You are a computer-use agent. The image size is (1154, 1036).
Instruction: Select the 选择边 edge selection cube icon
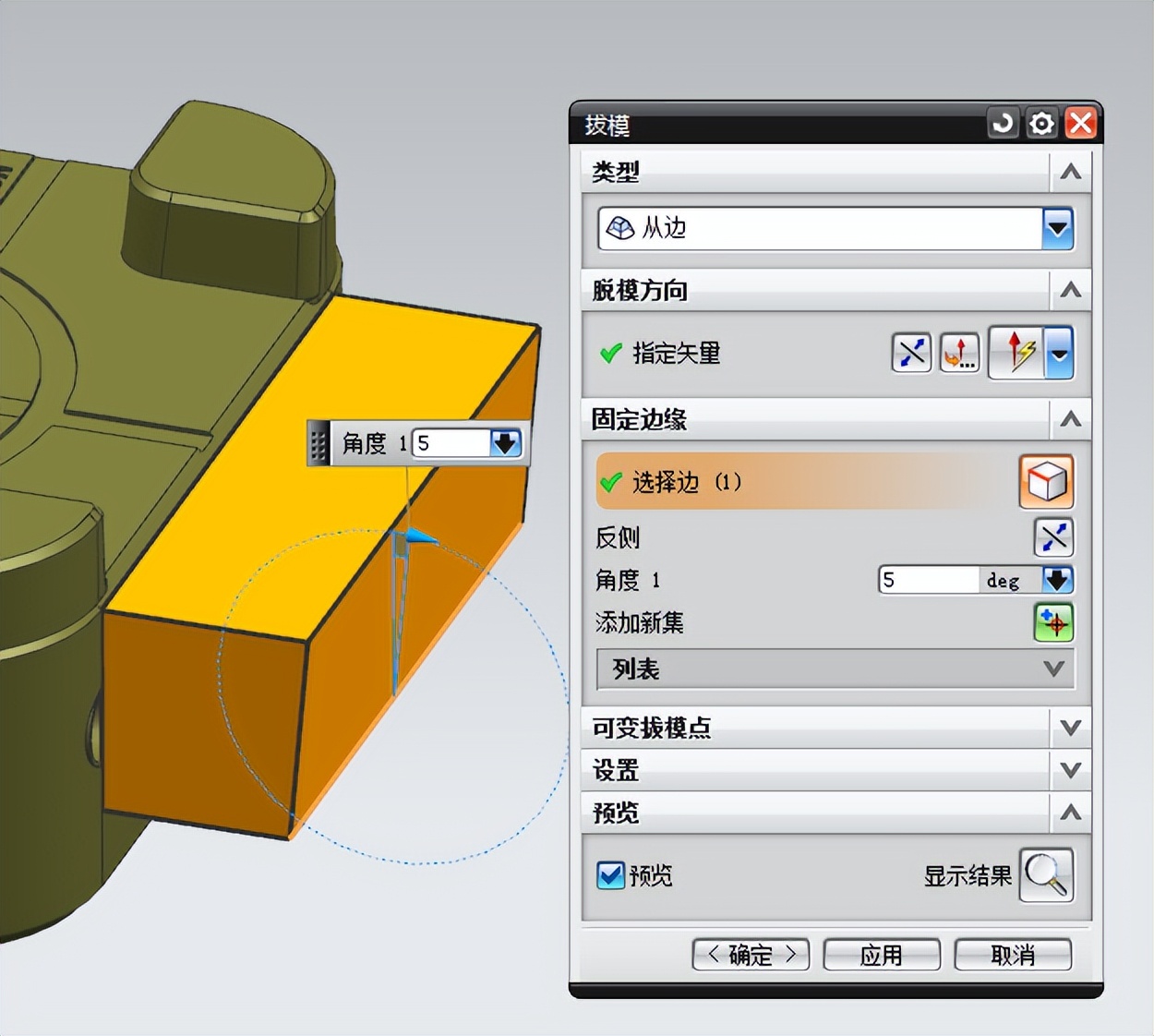coord(1046,481)
